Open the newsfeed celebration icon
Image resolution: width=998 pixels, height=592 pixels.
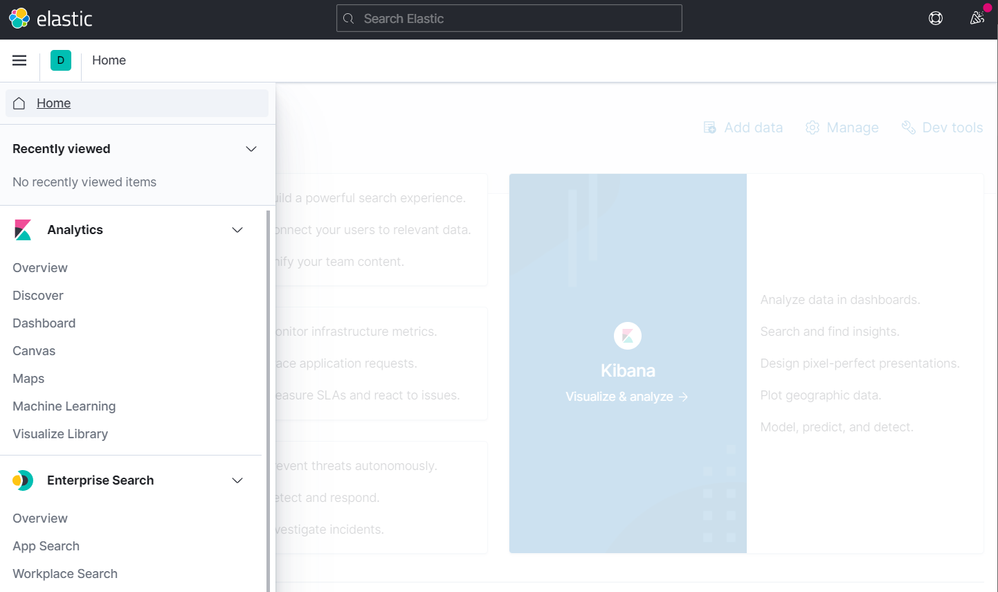pos(977,18)
